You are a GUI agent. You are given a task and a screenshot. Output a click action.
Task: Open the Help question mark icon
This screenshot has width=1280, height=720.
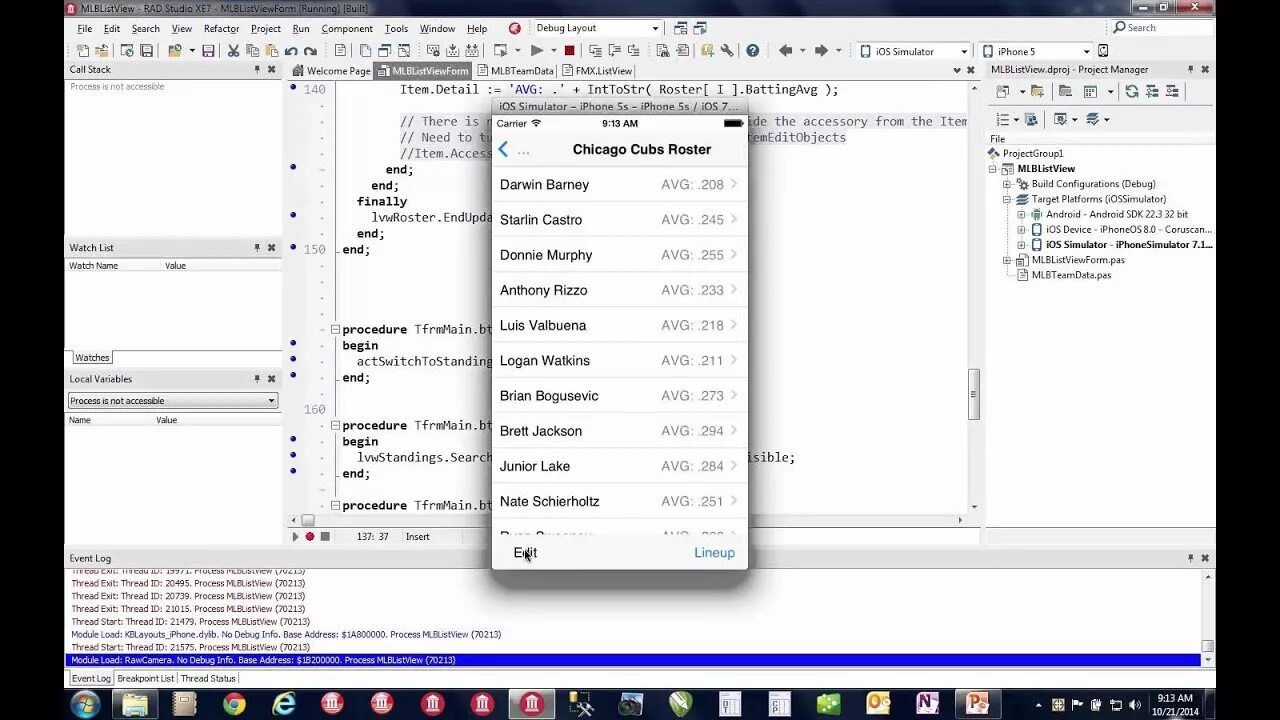pyautogui.click(x=752, y=50)
